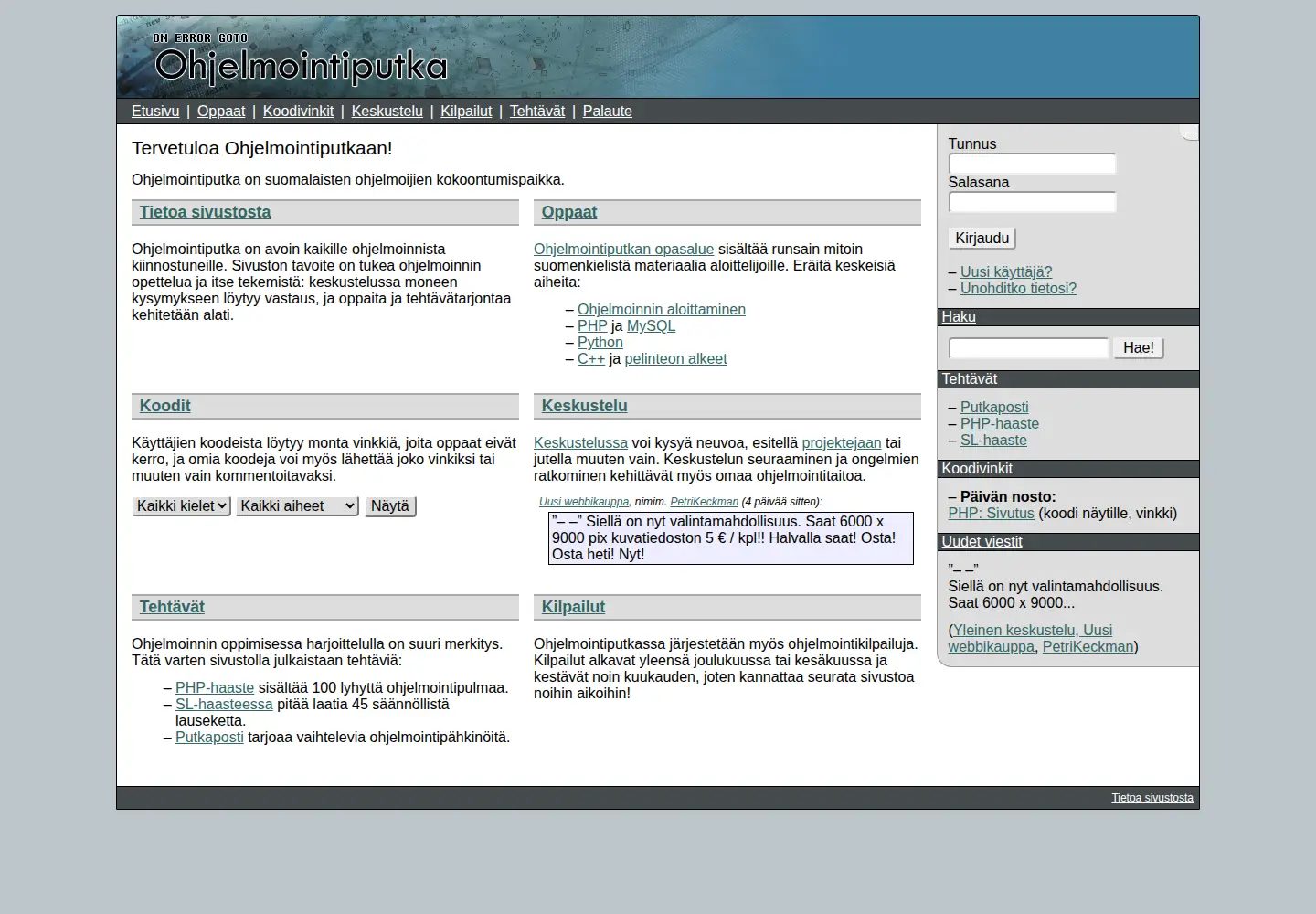1316x914 pixels.
Task: Follow the Unohditko tietosi? link
Action: 1018,288
